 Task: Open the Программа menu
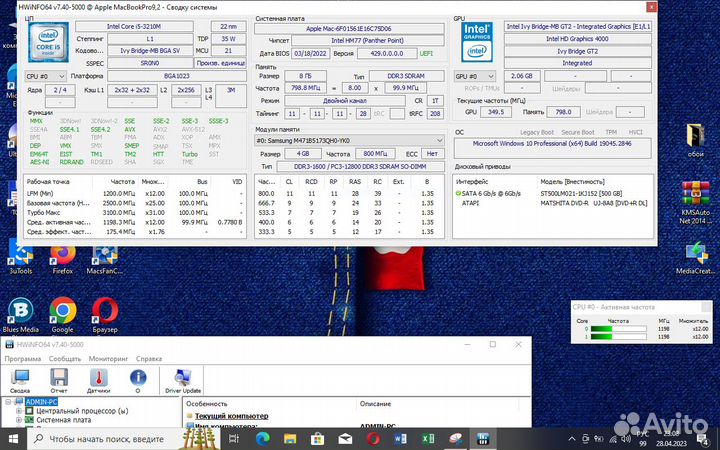click(x=23, y=357)
